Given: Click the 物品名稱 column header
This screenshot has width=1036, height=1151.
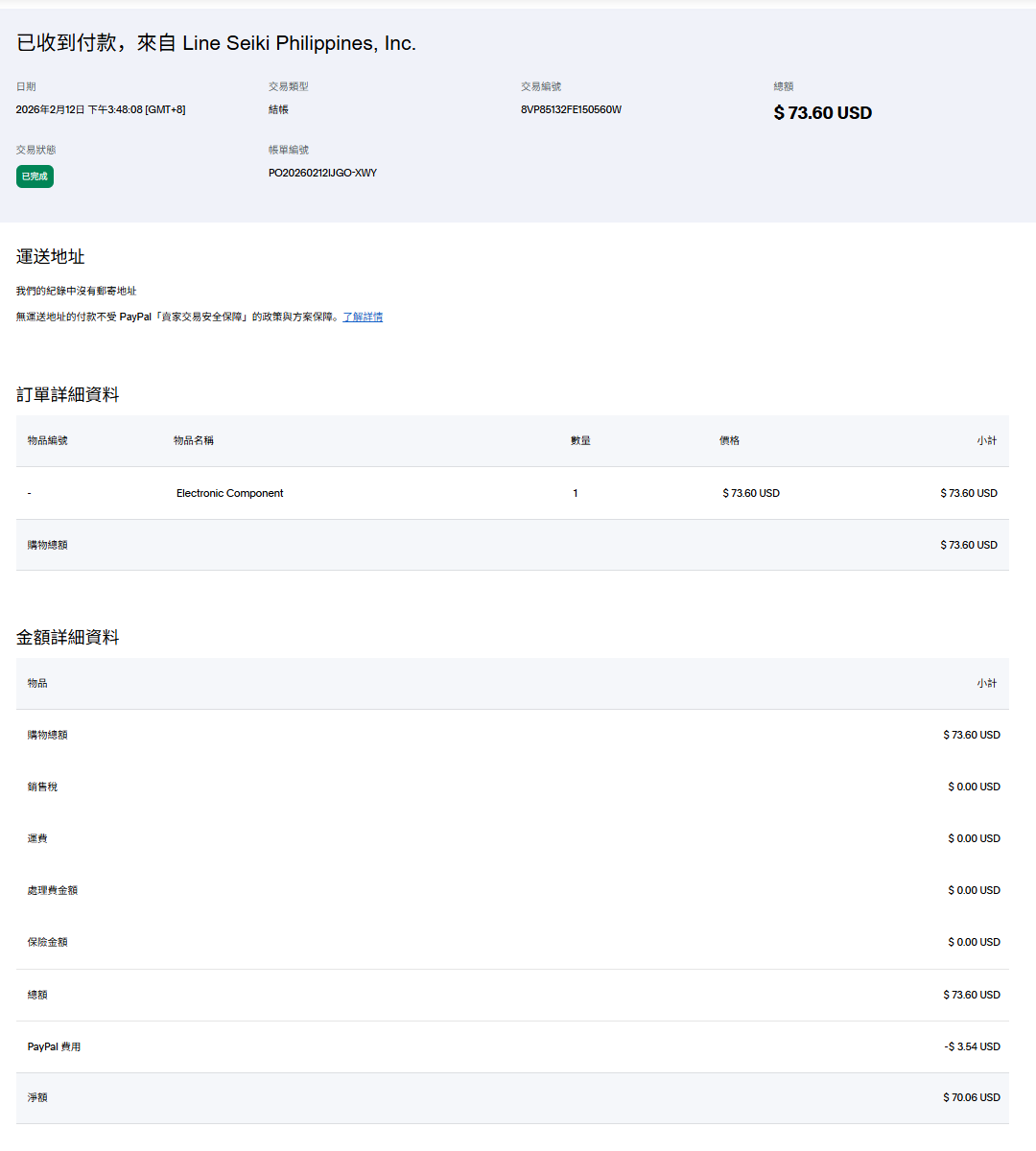Looking at the screenshot, I should click(x=193, y=440).
